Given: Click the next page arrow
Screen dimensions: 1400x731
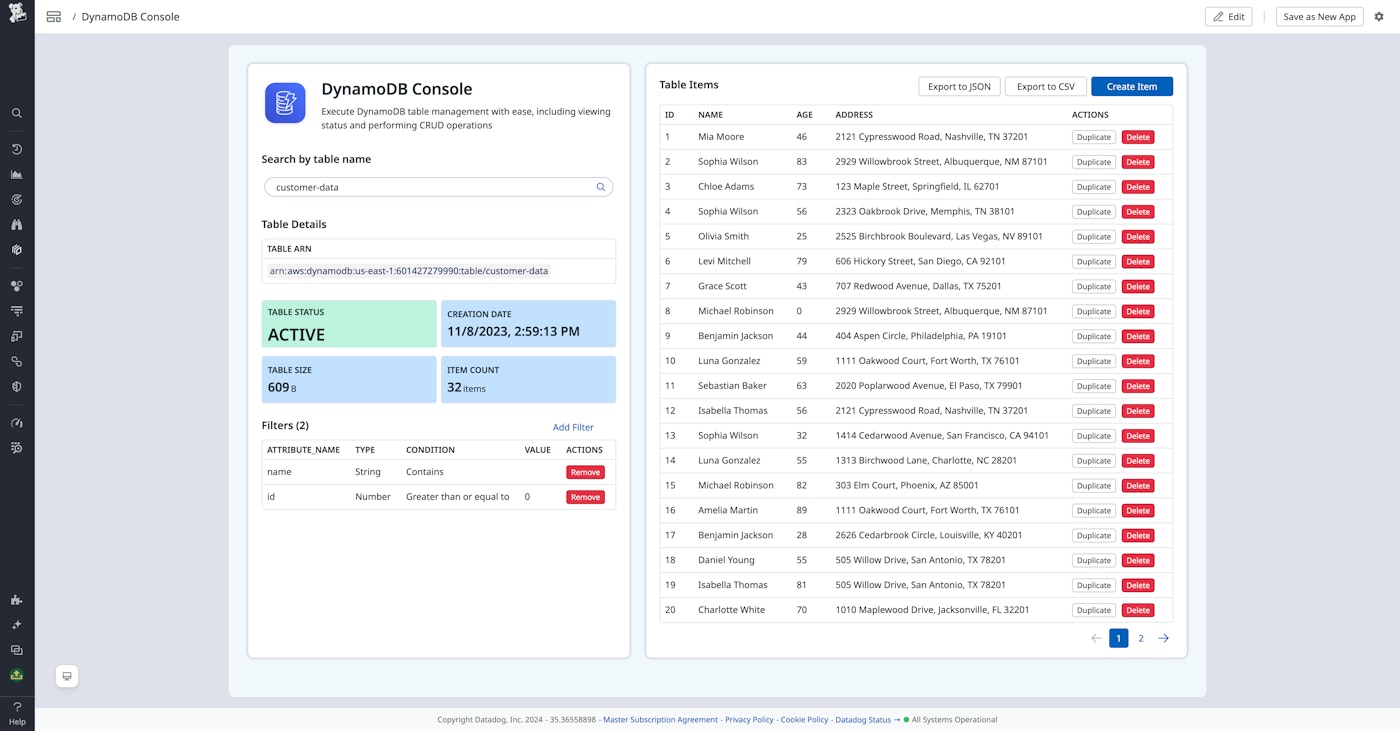Looking at the screenshot, I should tap(1163, 638).
